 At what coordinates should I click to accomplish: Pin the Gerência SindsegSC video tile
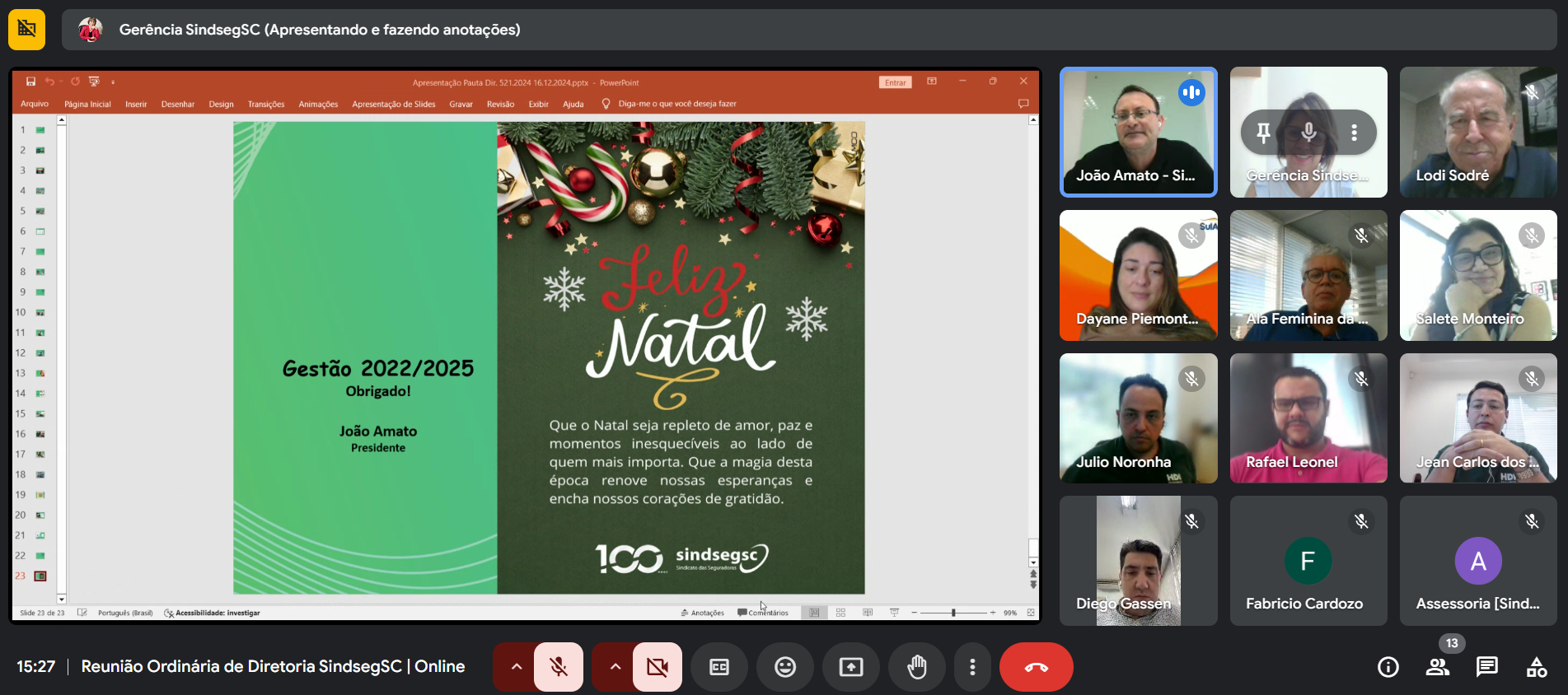[1263, 133]
